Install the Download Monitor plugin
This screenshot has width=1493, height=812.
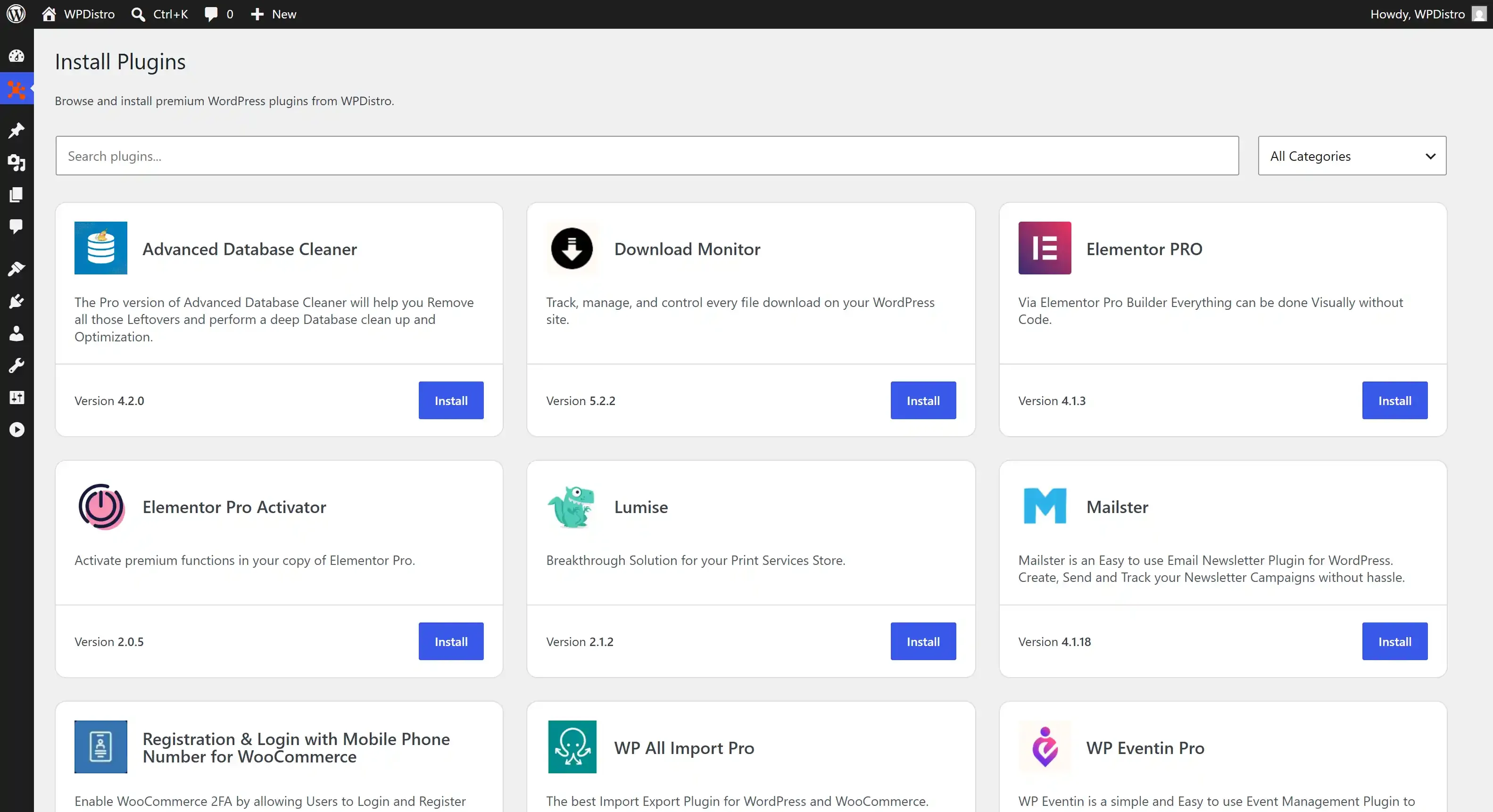pyautogui.click(x=923, y=400)
